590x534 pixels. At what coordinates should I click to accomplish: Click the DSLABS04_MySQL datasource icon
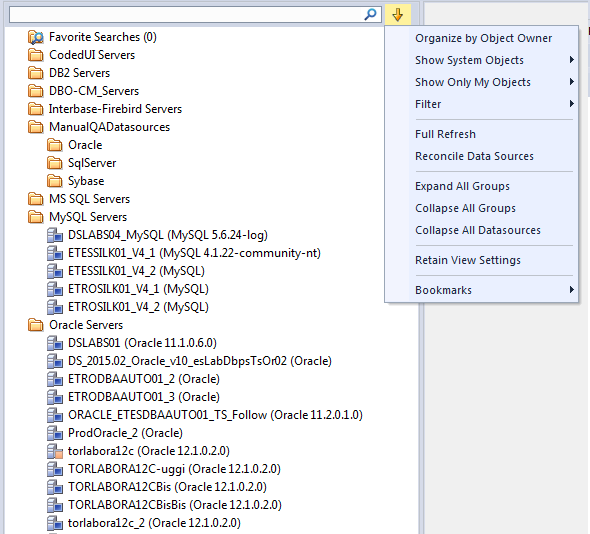pos(55,235)
